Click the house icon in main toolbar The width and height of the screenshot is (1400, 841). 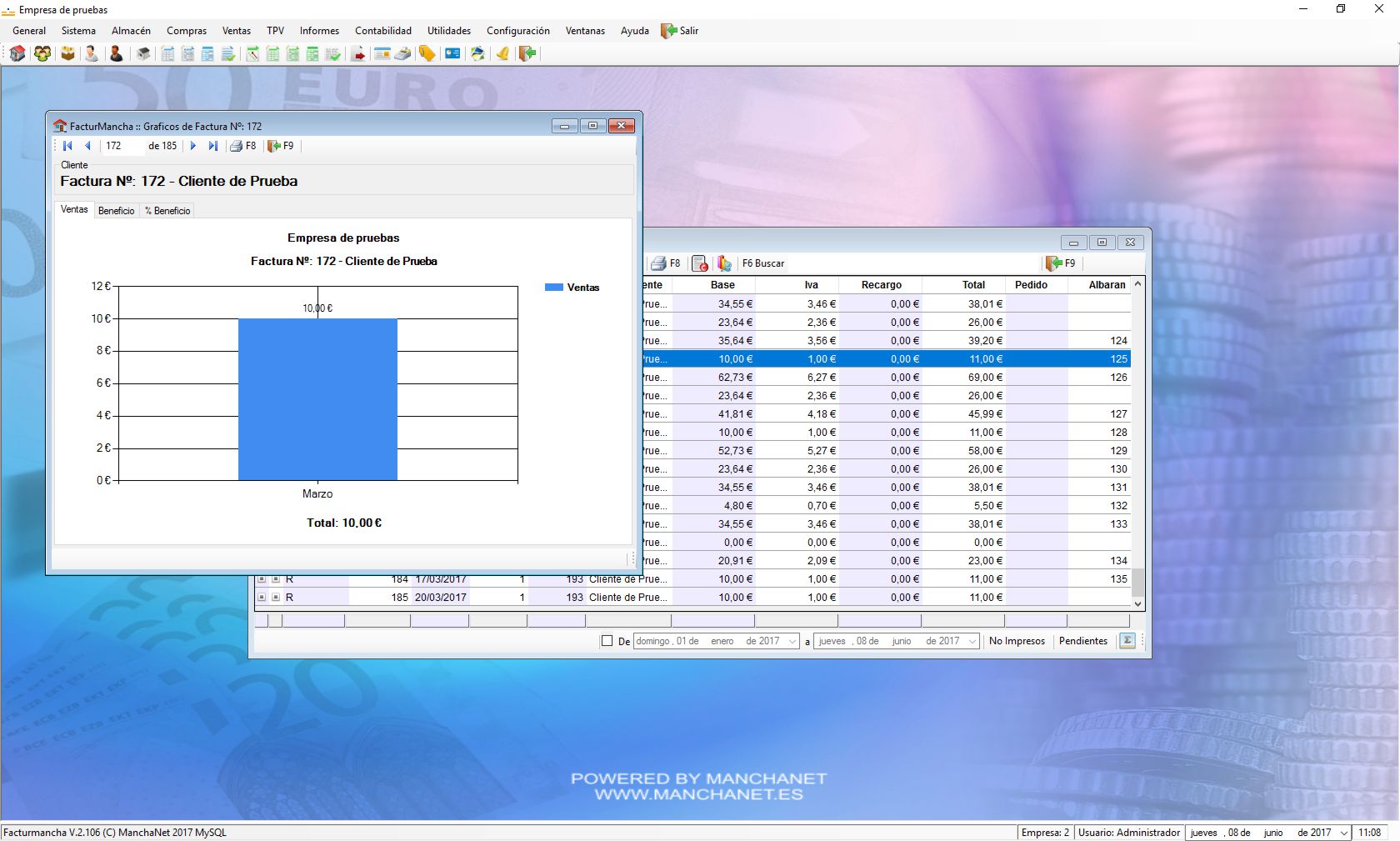pos(17,54)
